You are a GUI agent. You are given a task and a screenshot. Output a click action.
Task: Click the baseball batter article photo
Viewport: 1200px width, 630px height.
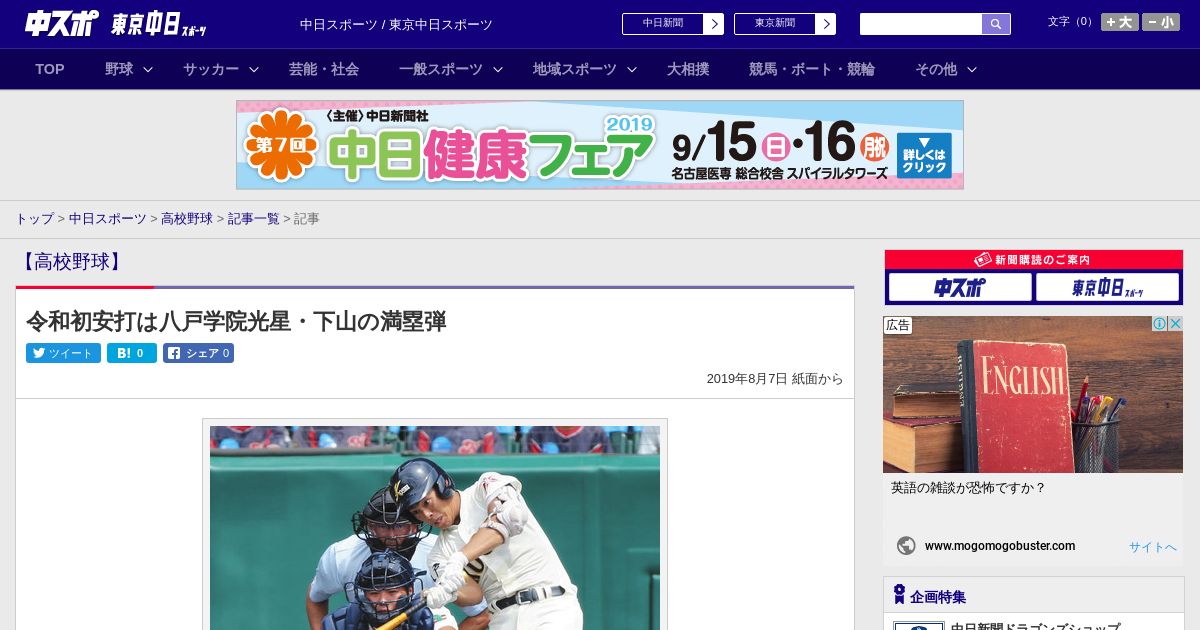coord(435,528)
